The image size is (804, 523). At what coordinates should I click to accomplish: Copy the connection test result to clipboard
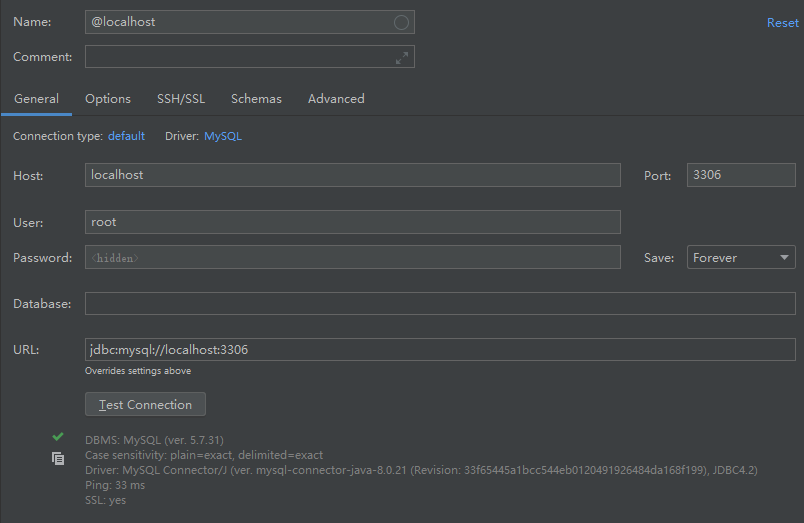click(58, 458)
